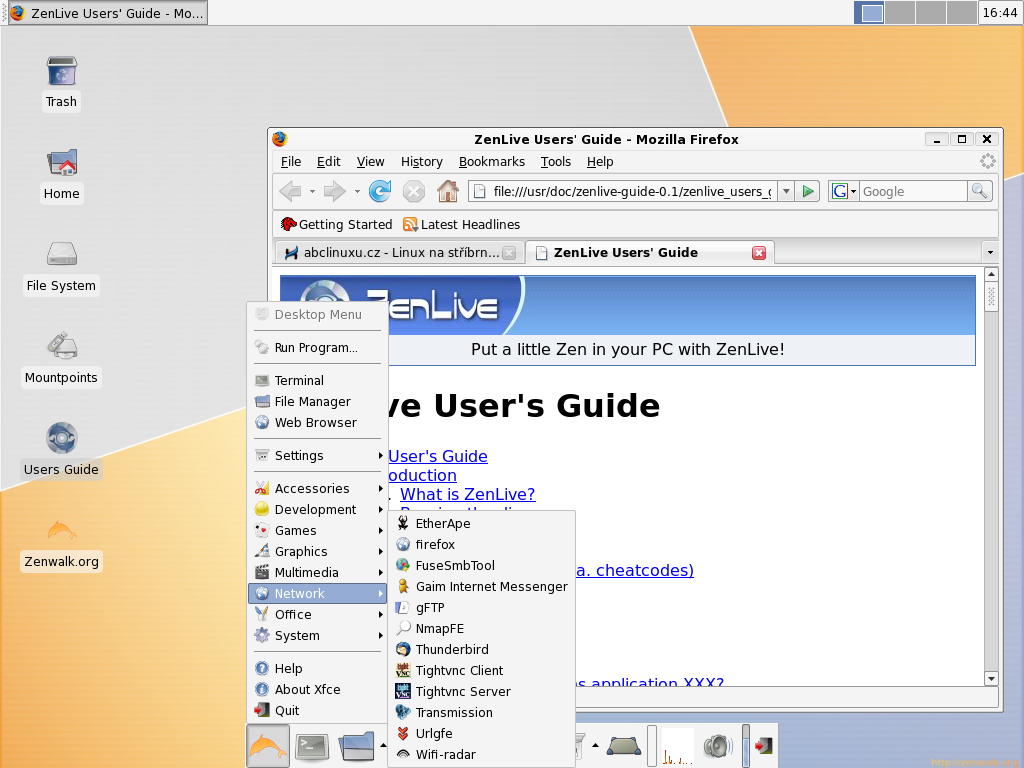Viewport: 1024px width, 768px height.
Task: Open the Firefox Tools menu
Action: pyautogui.click(x=556, y=162)
